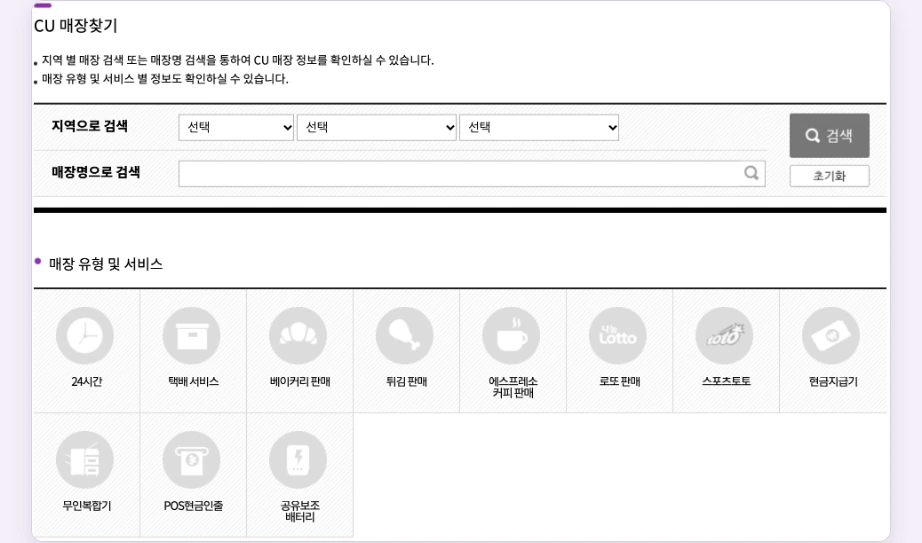Open the third region 선택 dropdown
Image resolution: width=922 pixels, height=543 pixels.
(x=539, y=128)
